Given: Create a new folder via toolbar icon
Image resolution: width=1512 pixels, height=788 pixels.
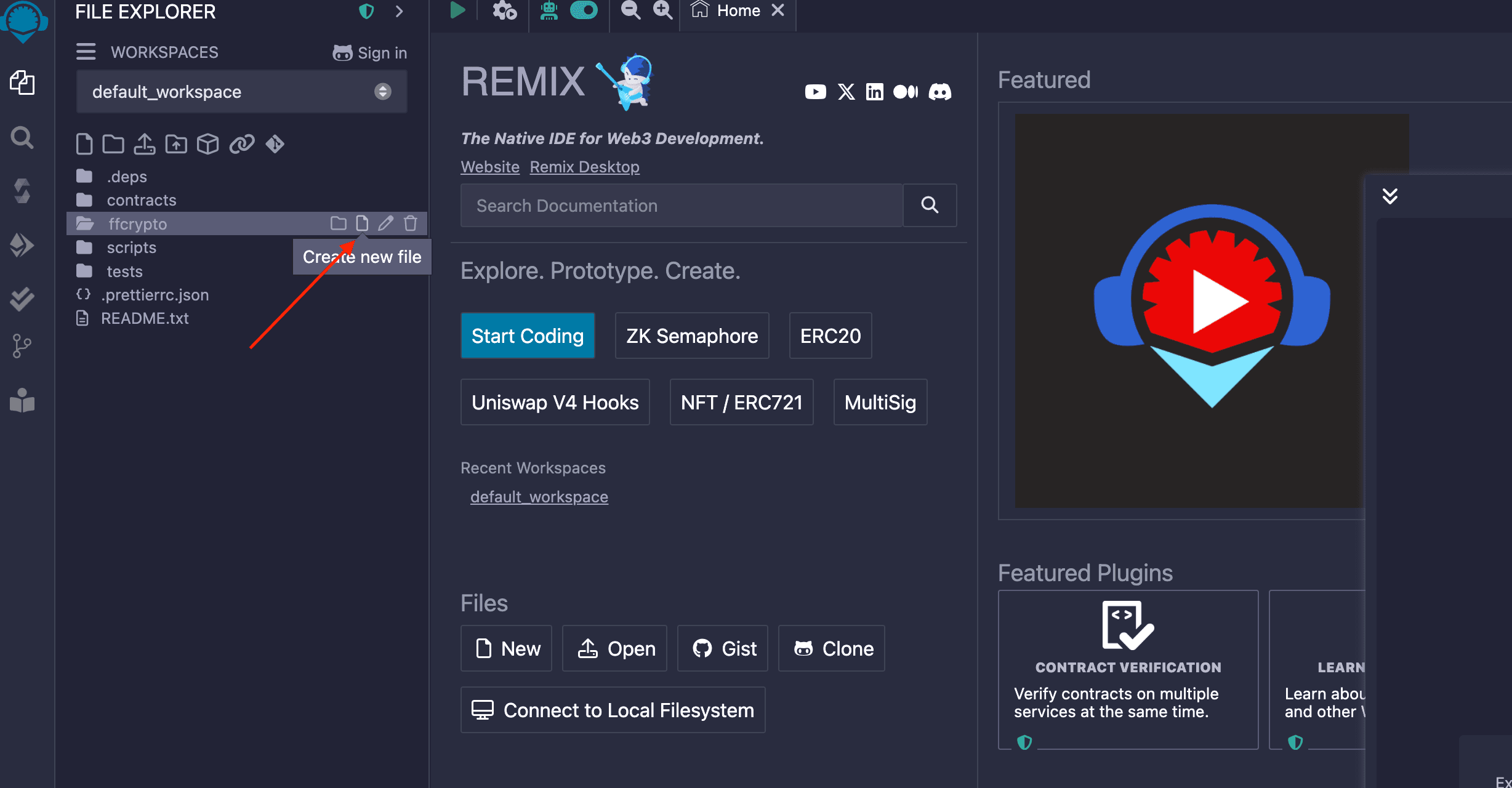Looking at the screenshot, I should 113,144.
